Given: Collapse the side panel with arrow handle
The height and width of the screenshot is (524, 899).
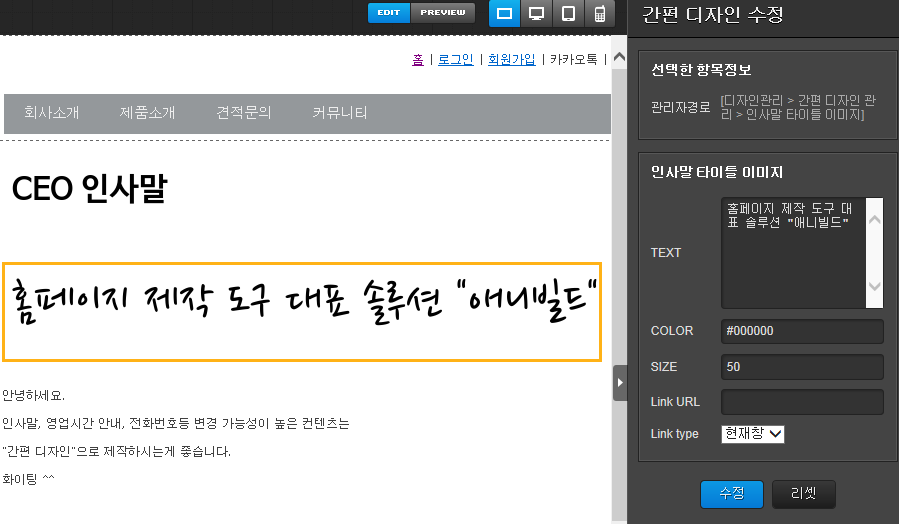Looking at the screenshot, I should (x=620, y=382).
